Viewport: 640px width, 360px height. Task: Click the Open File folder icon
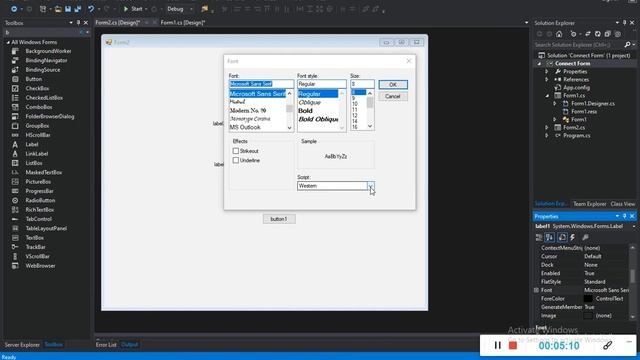[58, 9]
